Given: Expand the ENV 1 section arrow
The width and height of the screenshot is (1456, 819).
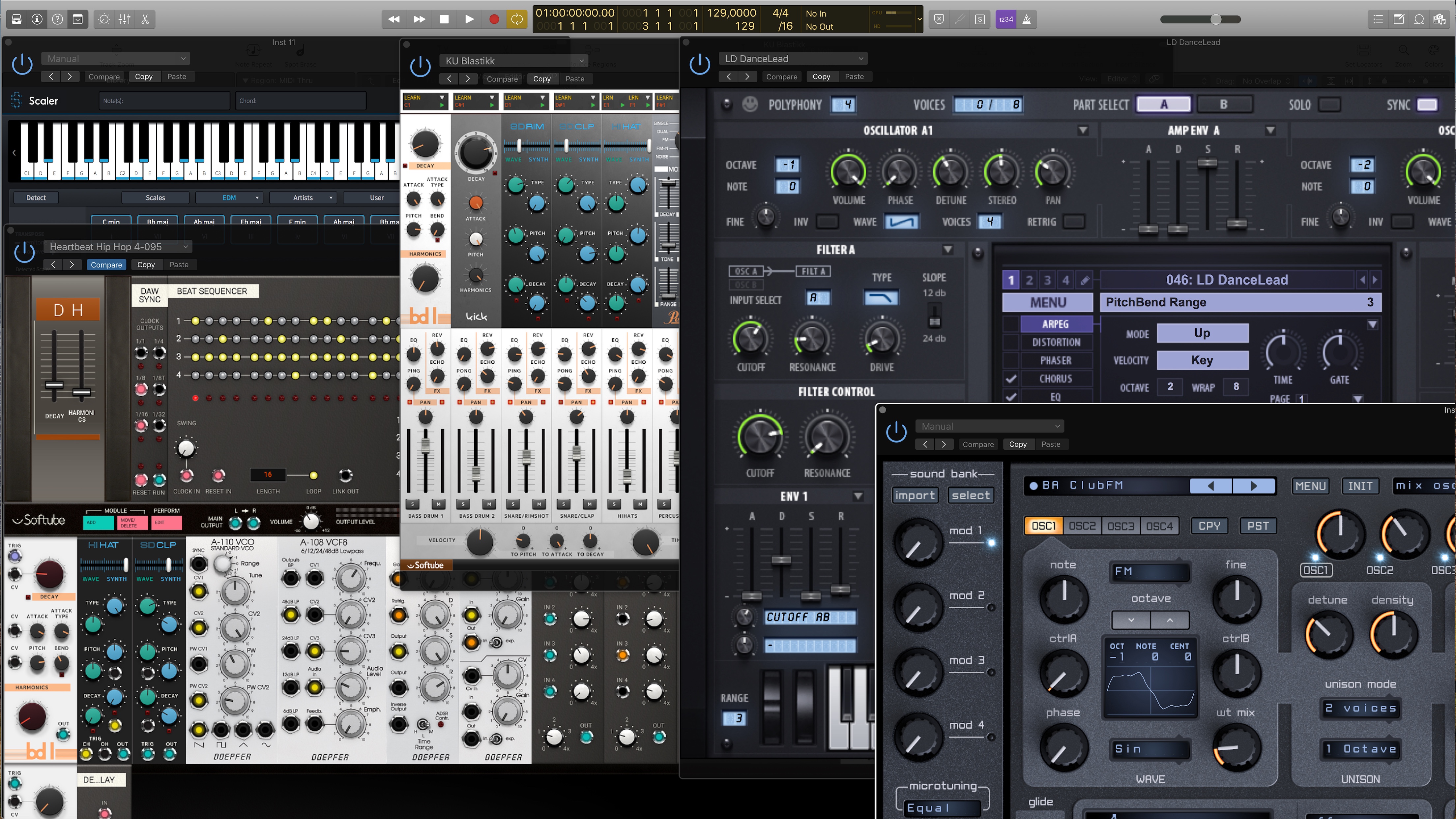Looking at the screenshot, I should (858, 496).
